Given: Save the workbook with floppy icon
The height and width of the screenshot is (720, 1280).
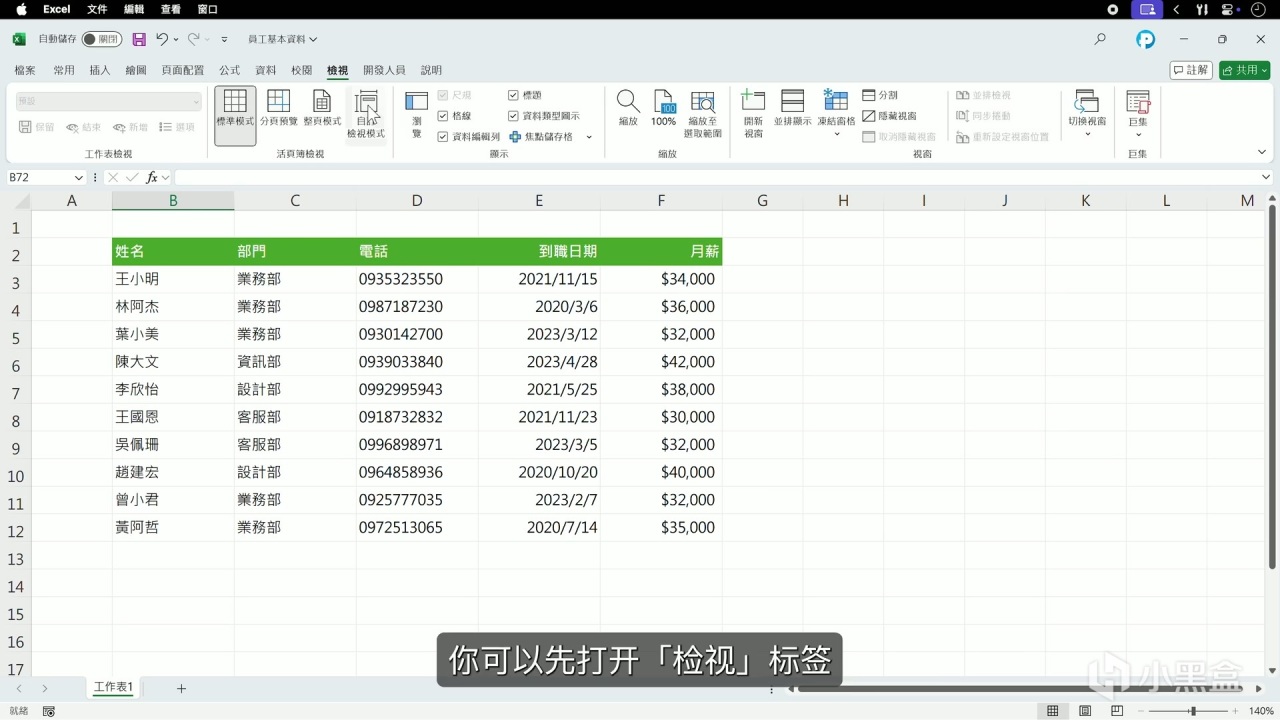Looking at the screenshot, I should [x=139, y=39].
